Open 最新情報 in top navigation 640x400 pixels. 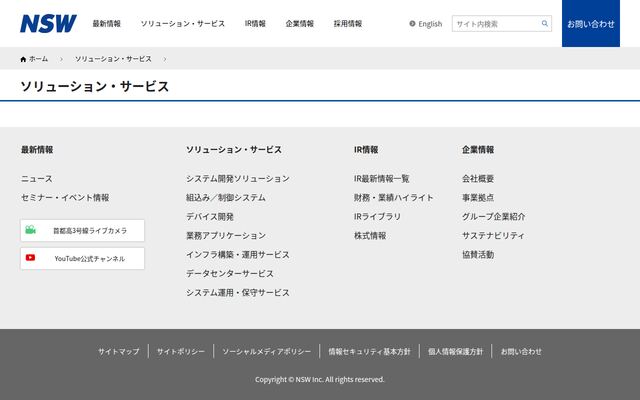click(x=107, y=24)
